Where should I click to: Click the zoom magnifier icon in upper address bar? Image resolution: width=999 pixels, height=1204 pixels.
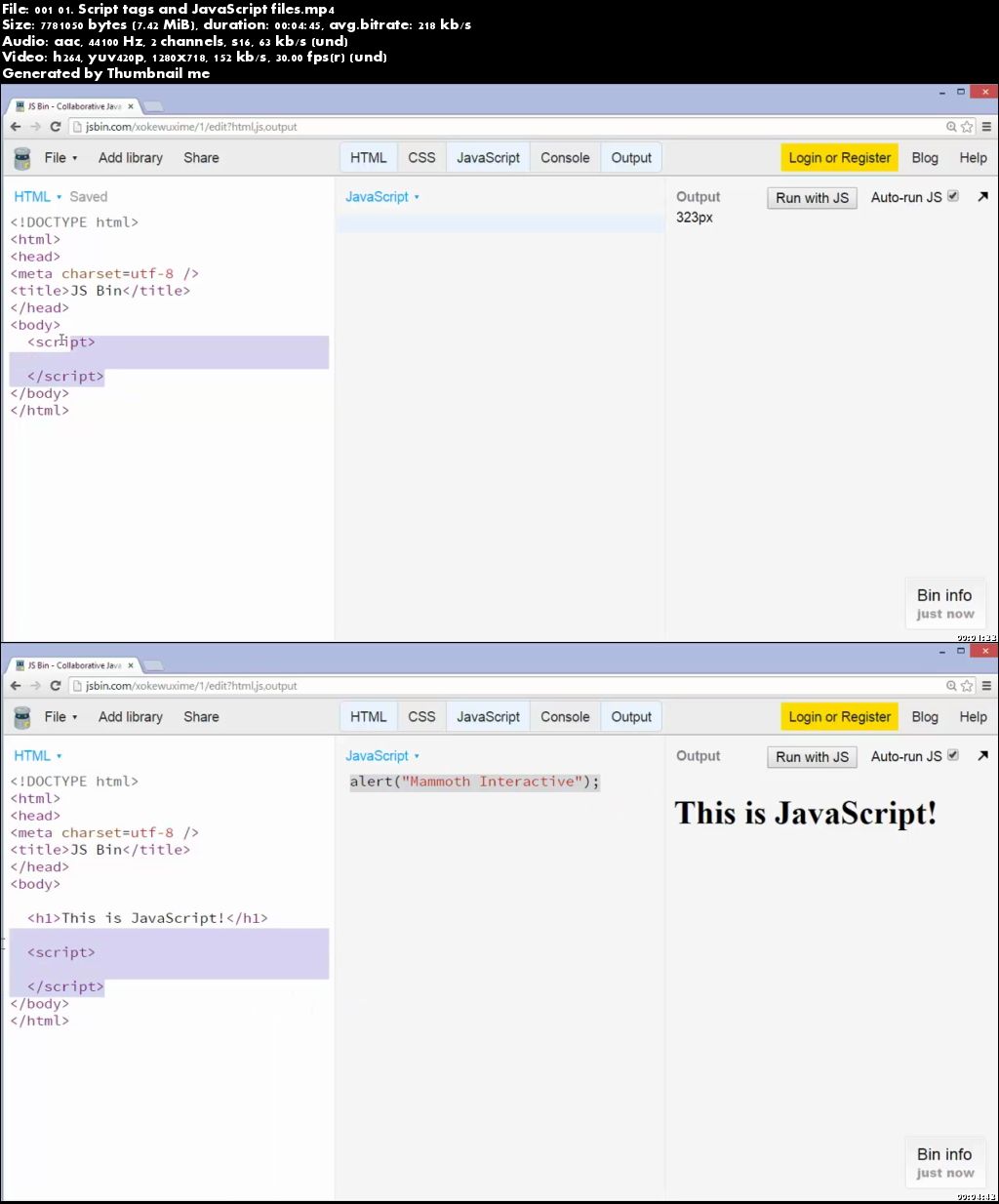click(951, 127)
